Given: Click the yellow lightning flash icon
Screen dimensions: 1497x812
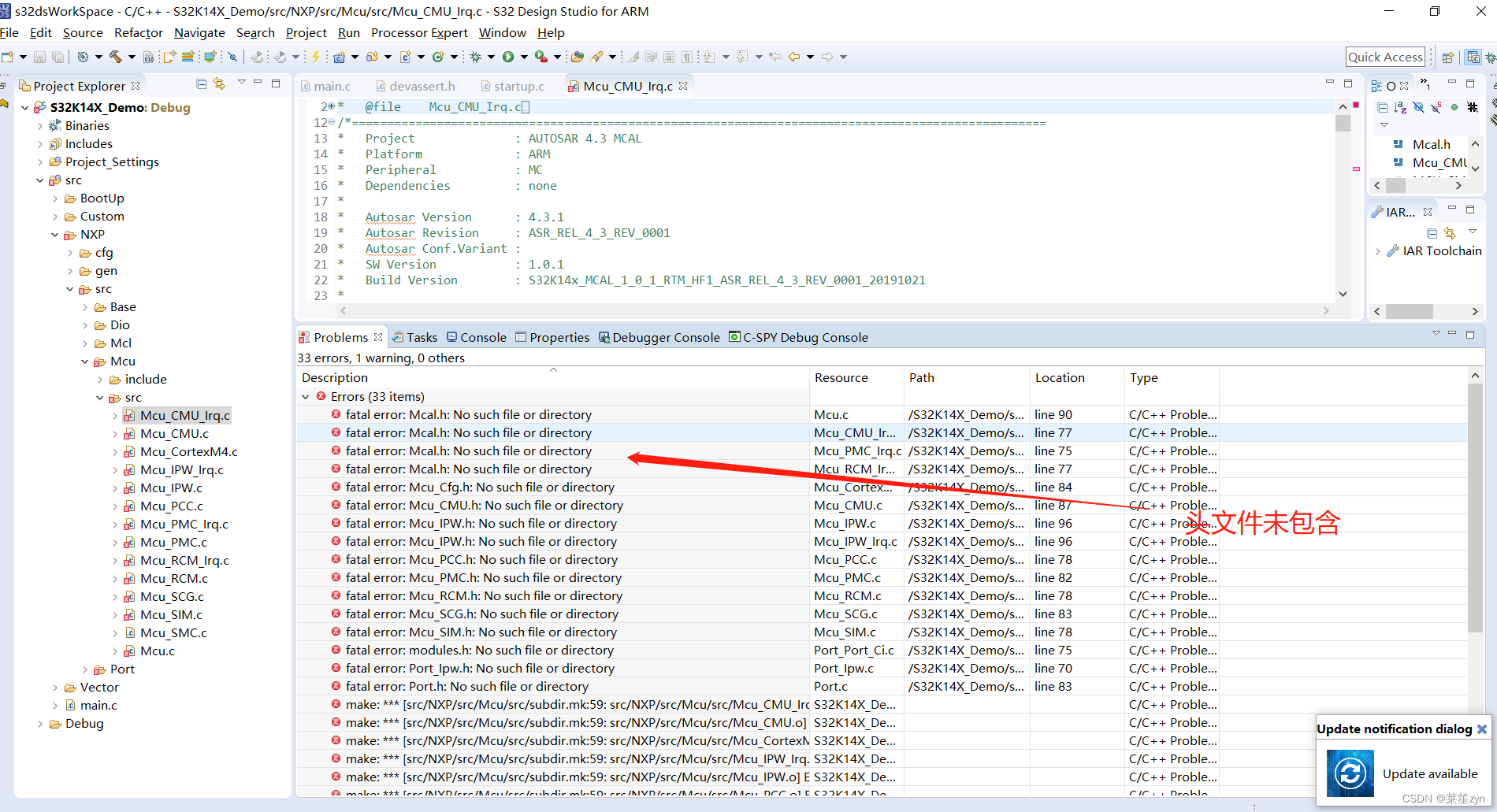Looking at the screenshot, I should [x=316, y=57].
